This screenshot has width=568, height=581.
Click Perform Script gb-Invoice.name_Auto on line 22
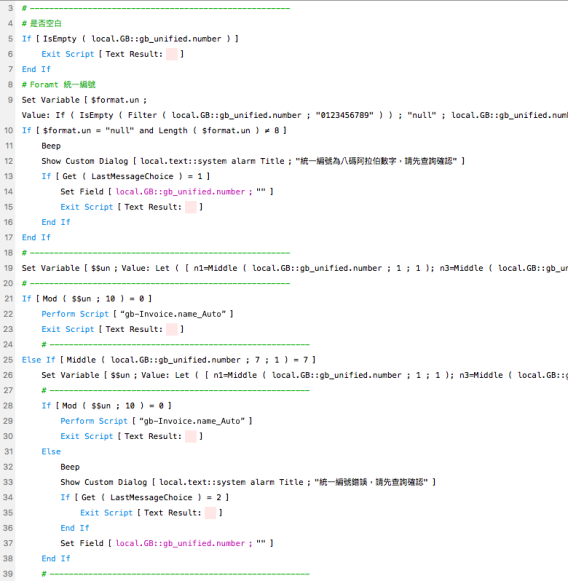click(x=137, y=314)
